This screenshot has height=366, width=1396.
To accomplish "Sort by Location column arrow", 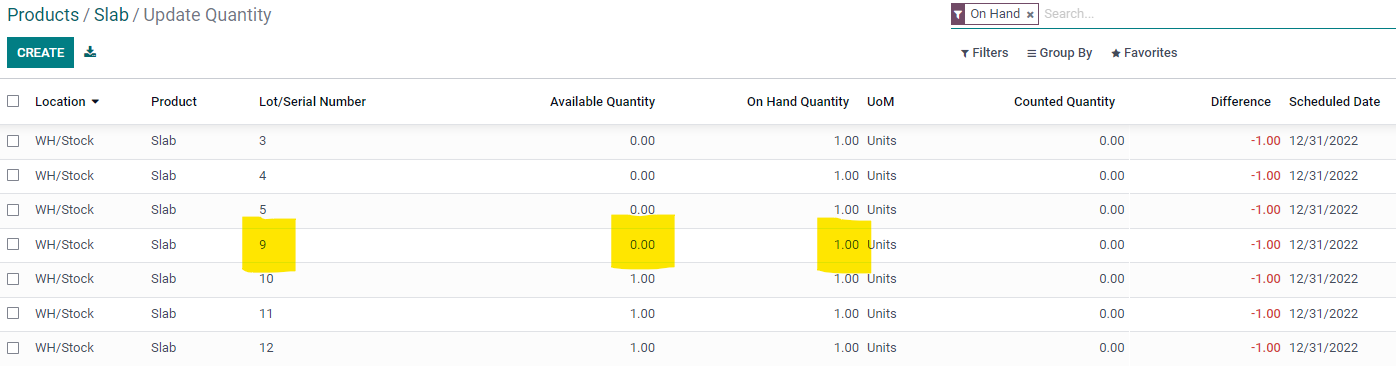I will tap(95, 102).
